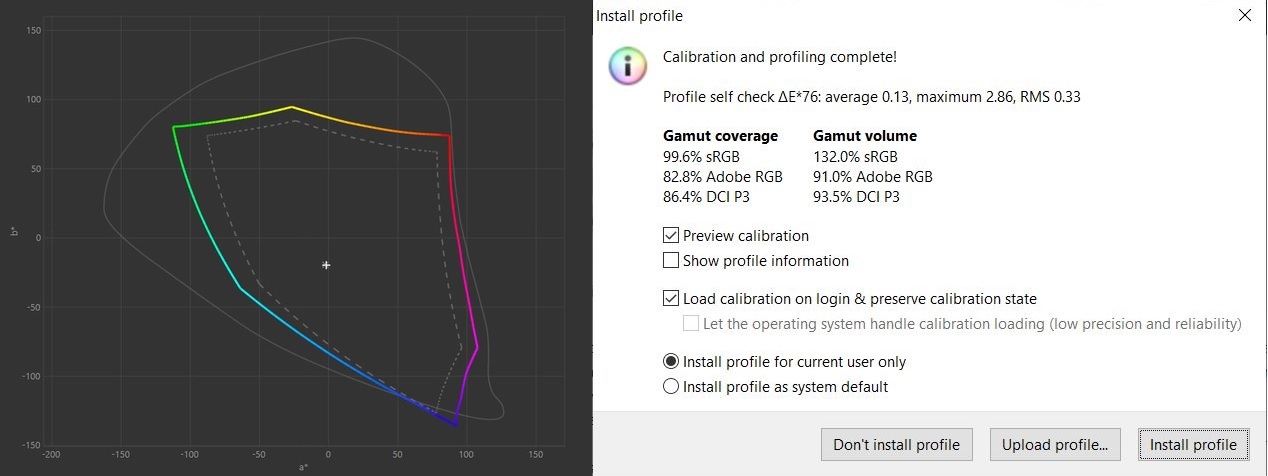Click the a* axis label on plot
The width and height of the screenshot is (1268, 476).
[x=303, y=467]
